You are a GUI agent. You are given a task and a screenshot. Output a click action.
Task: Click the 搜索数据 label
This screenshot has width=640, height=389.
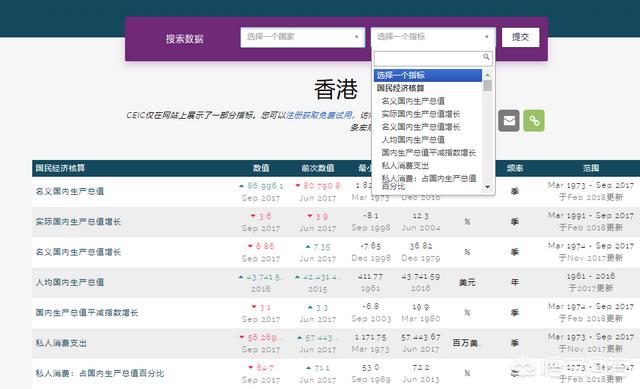coord(184,39)
